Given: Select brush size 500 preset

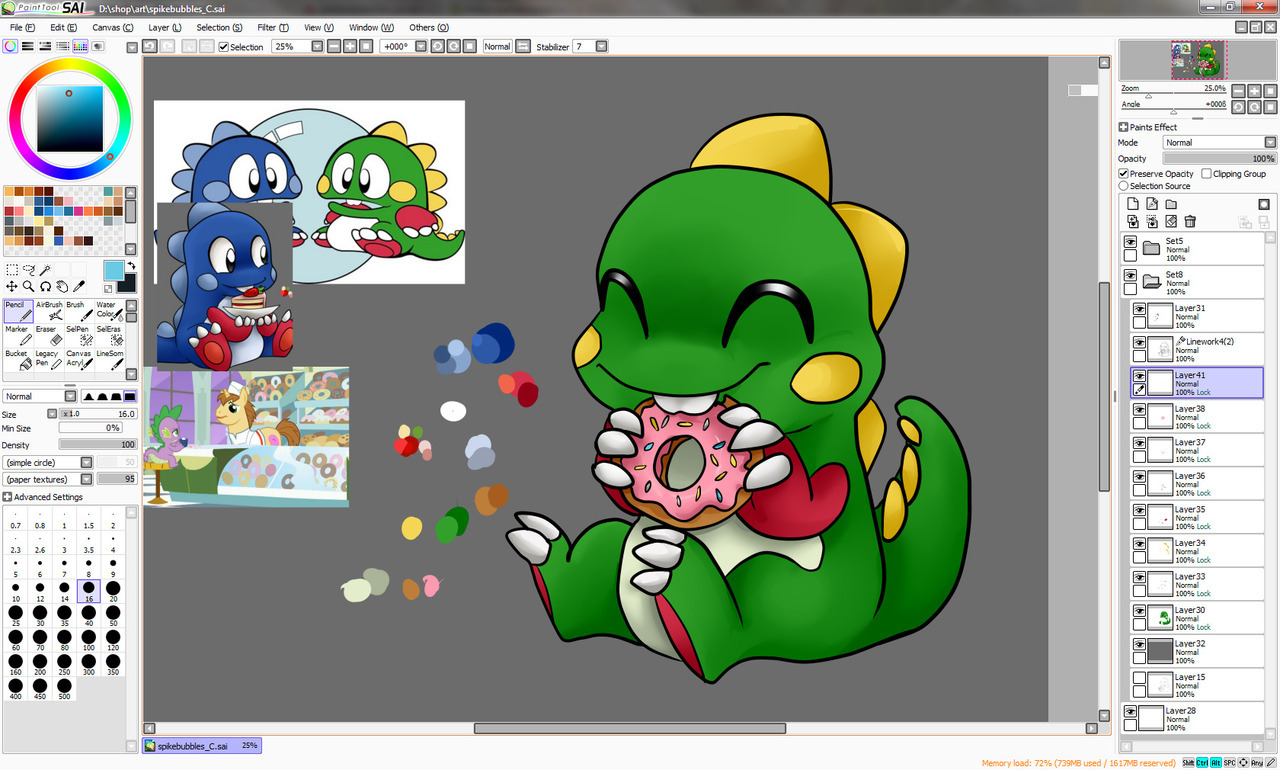Looking at the screenshot, I should (65, 689).
